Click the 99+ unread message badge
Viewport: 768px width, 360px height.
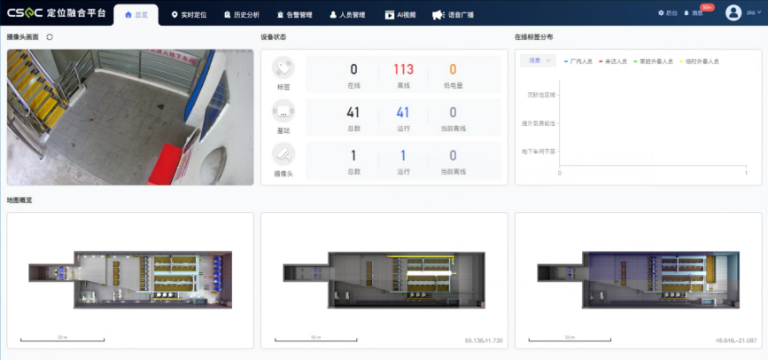coord(707,7)
